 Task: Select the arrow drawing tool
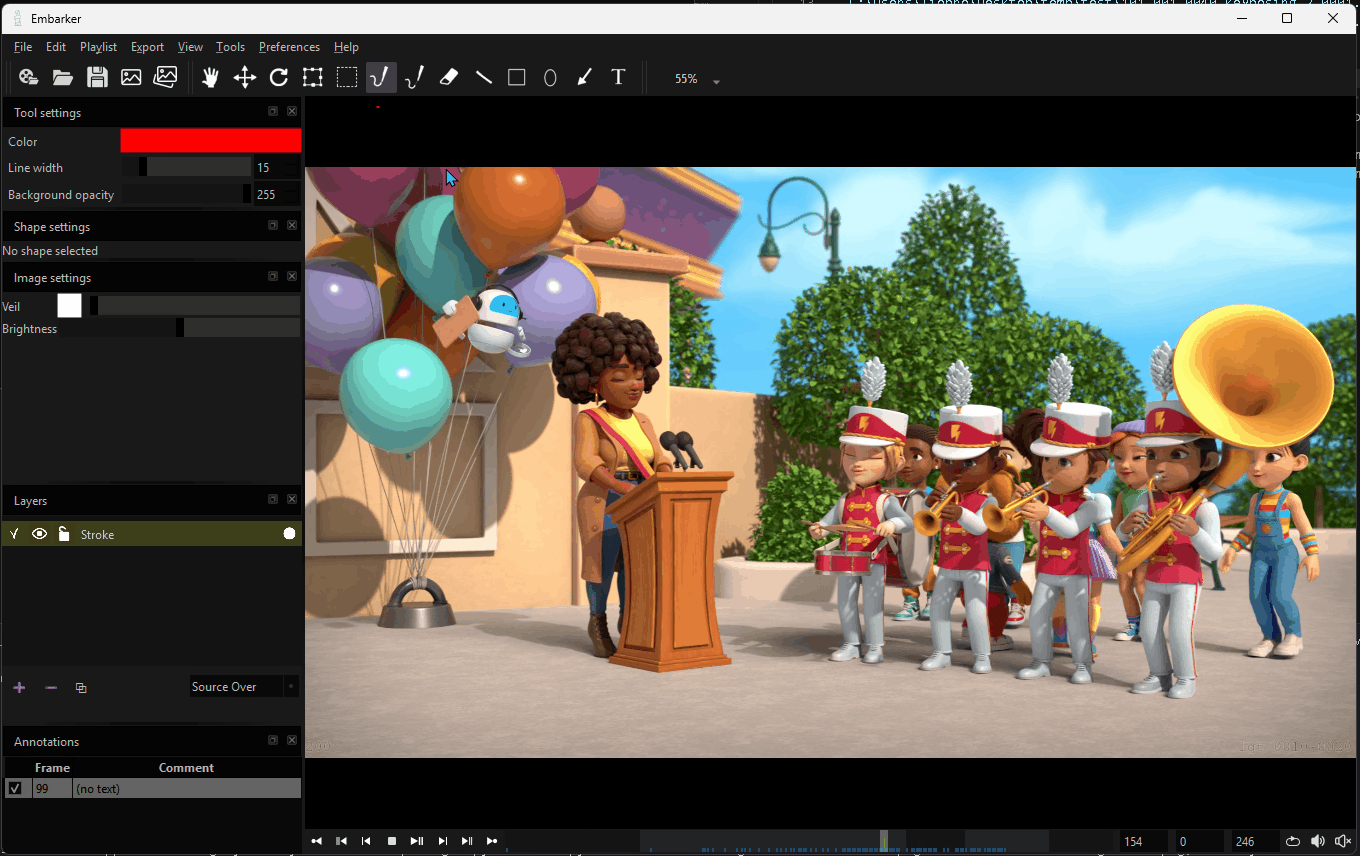[x=585, y=78]
